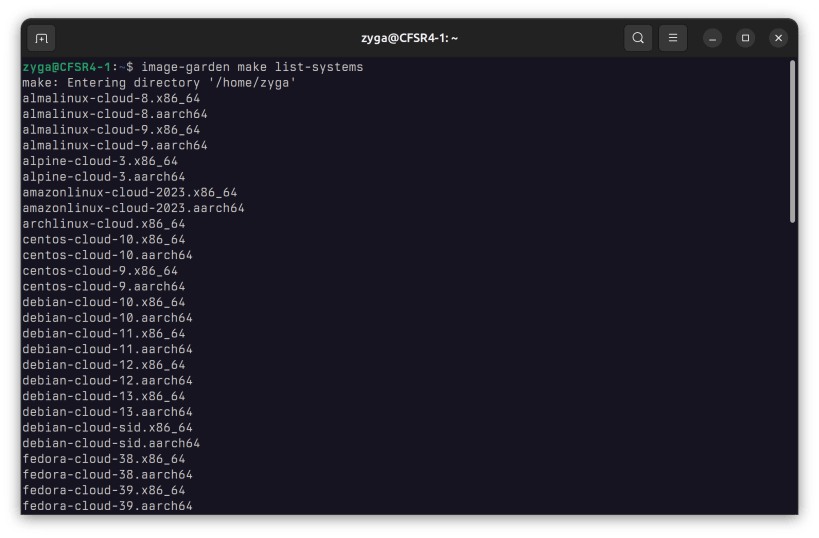Select almalinux-cloud-8.aarch64 line
This screenshot has height=538, width=819.
tap(115, 114)
